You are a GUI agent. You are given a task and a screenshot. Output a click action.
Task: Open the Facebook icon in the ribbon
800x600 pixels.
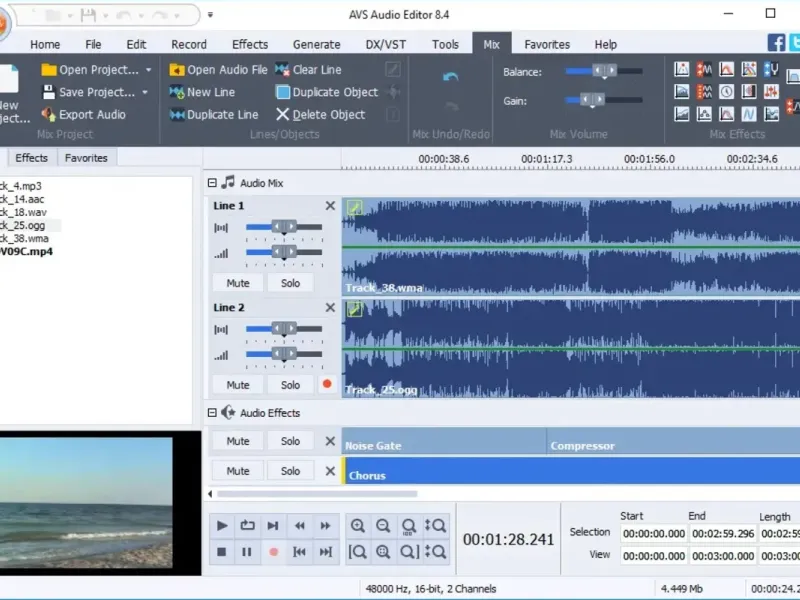tap(776, 43)
